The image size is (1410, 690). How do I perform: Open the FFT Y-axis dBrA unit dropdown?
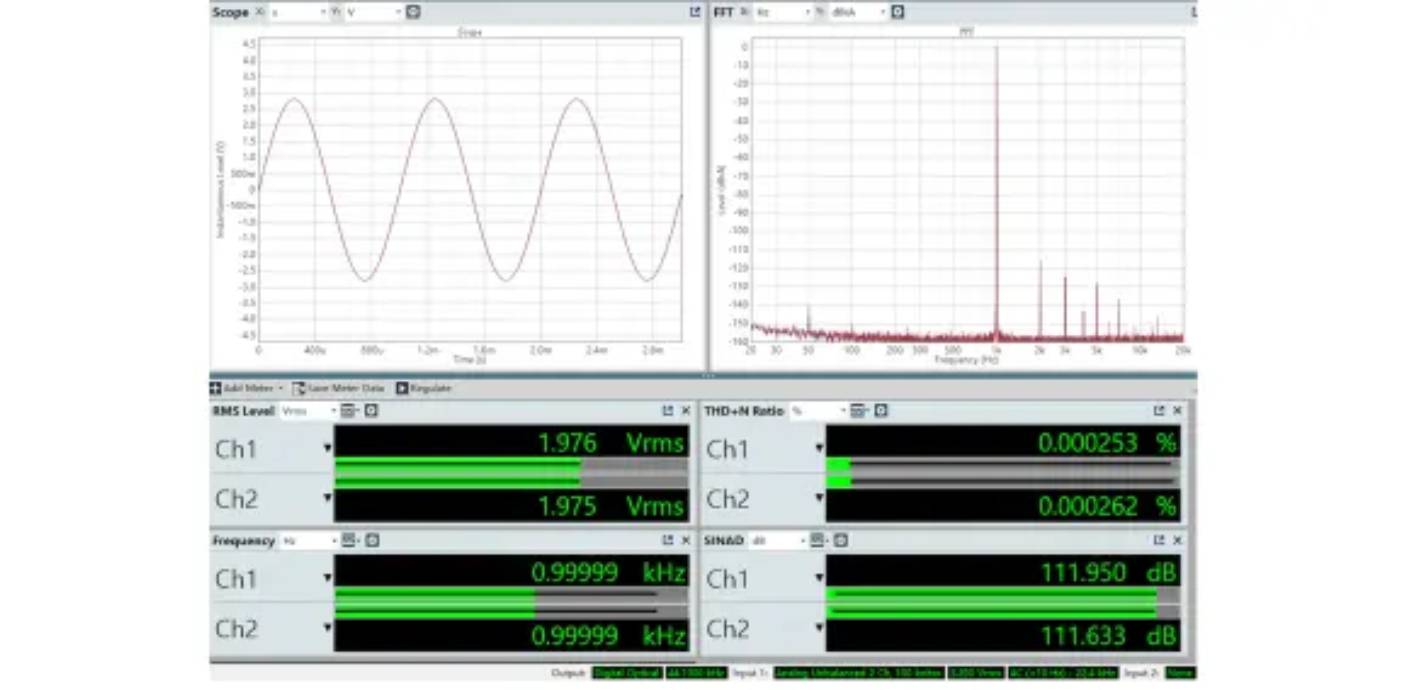(858, 12)
